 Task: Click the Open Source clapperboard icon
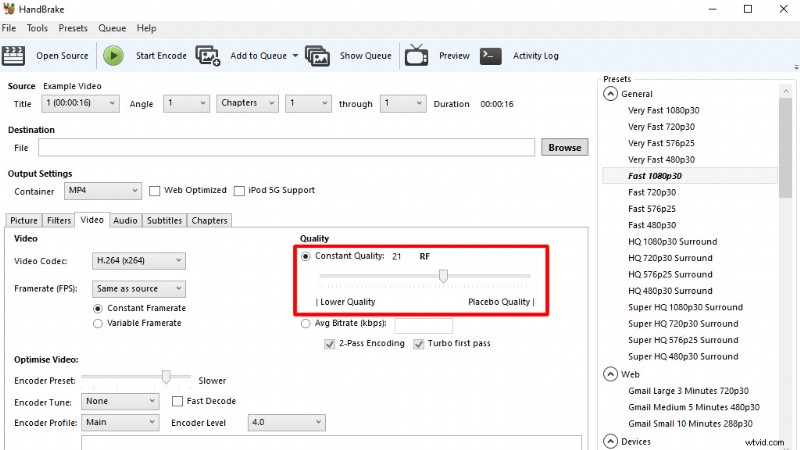pos(13,55)
